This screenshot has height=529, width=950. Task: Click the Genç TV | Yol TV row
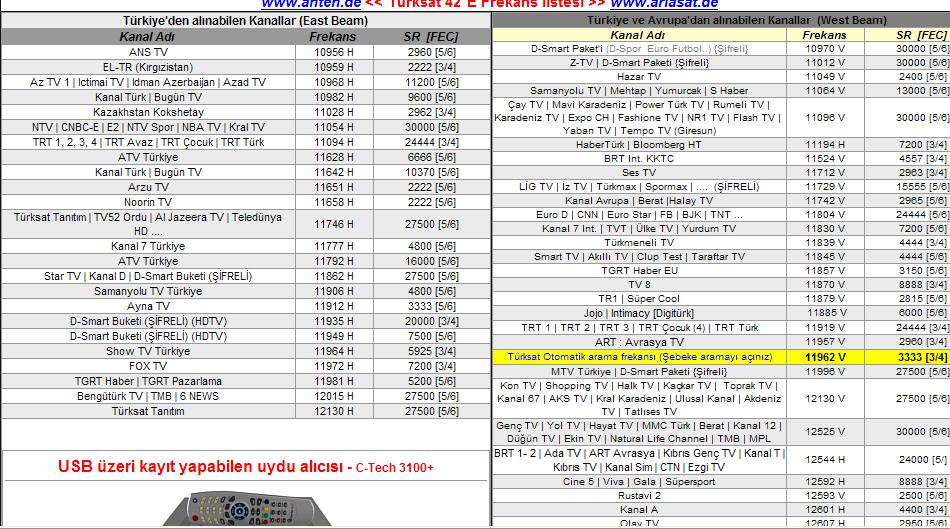(x=721, y=432)
